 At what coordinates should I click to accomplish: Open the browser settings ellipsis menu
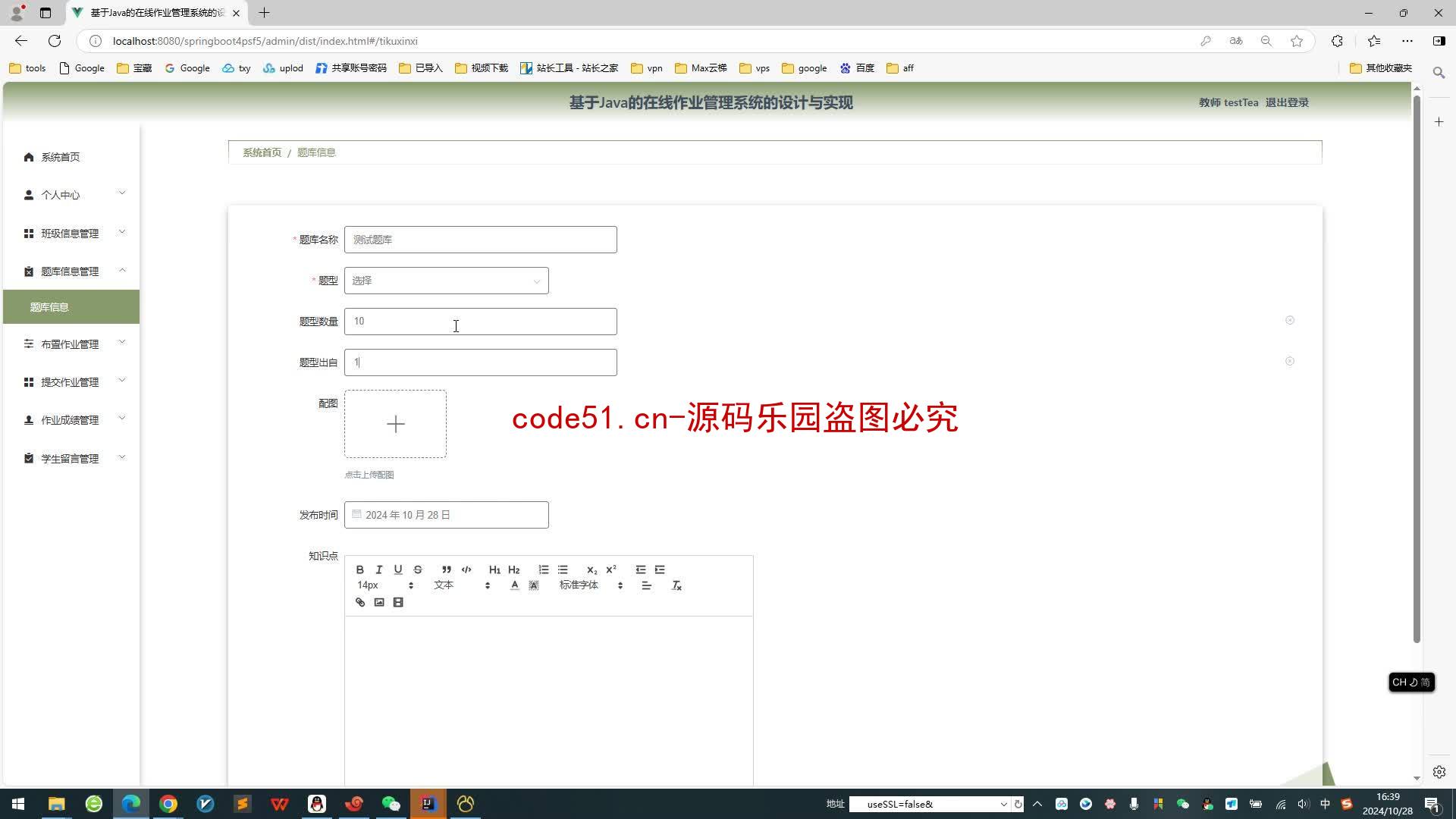(x=1407, y=41)
